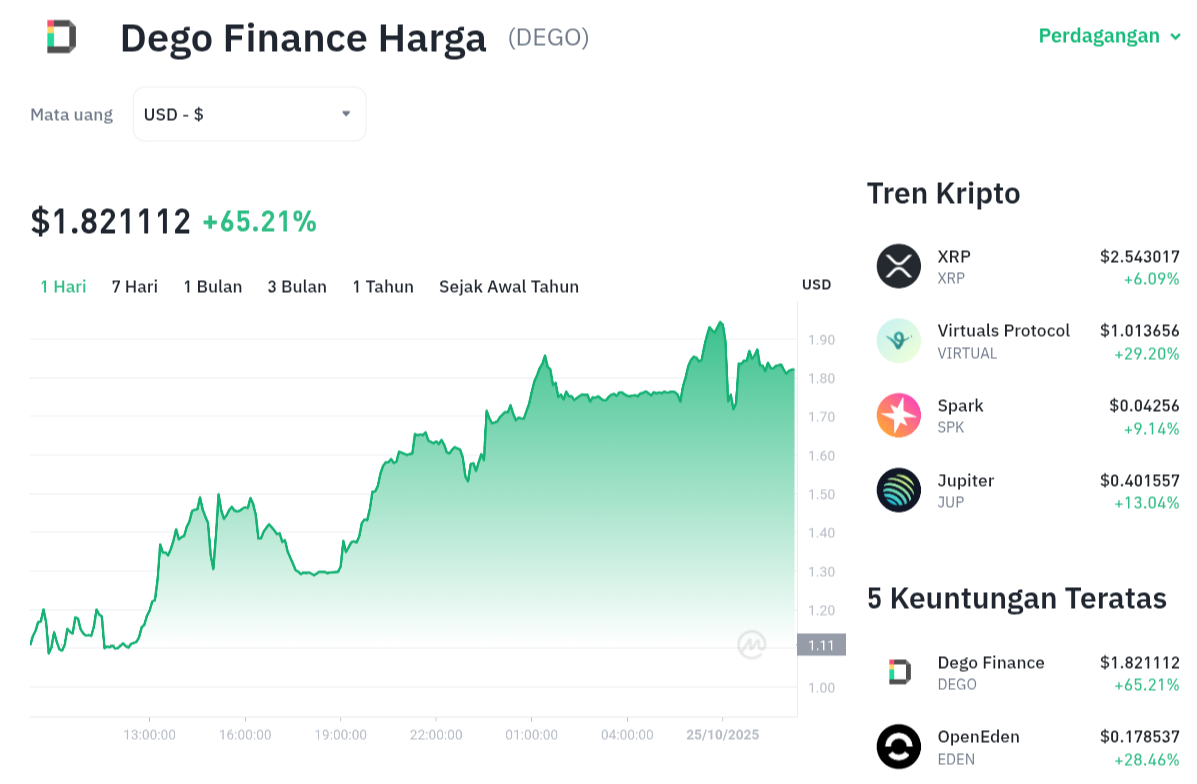This screenshot has height=784, width=1197.
Task: Select Sejak Awal Tahun range
Action: pyautogui.click(x=509, y=287)
